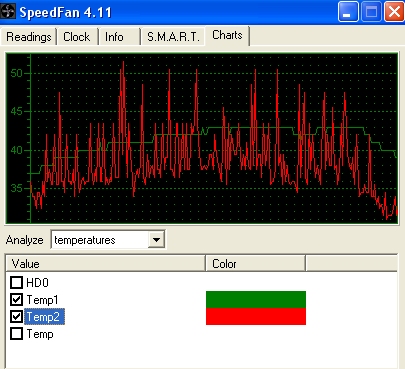This screenshot has height=369, width=405.
Task: Click the red Temp2 color swatch
Action: coord(256,316)
